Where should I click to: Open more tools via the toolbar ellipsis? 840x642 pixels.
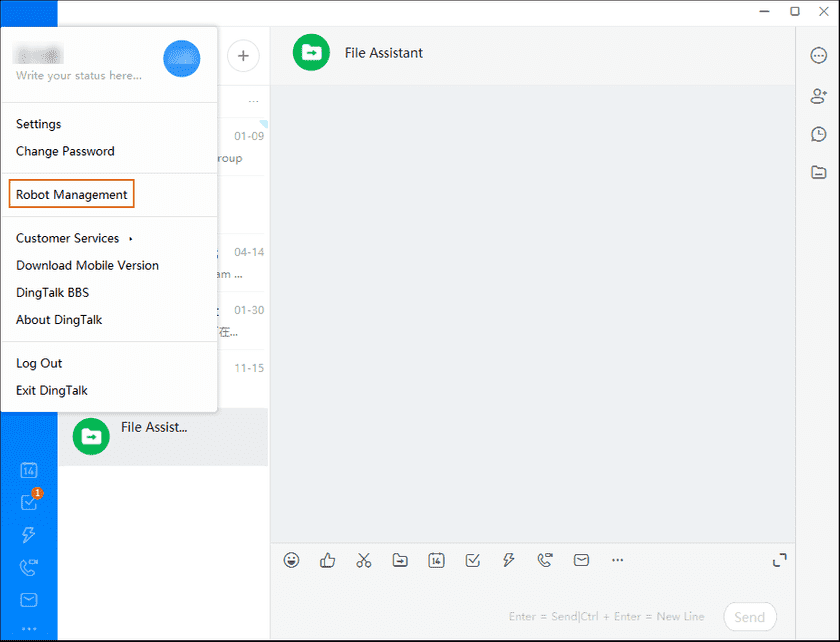(617, 560)
